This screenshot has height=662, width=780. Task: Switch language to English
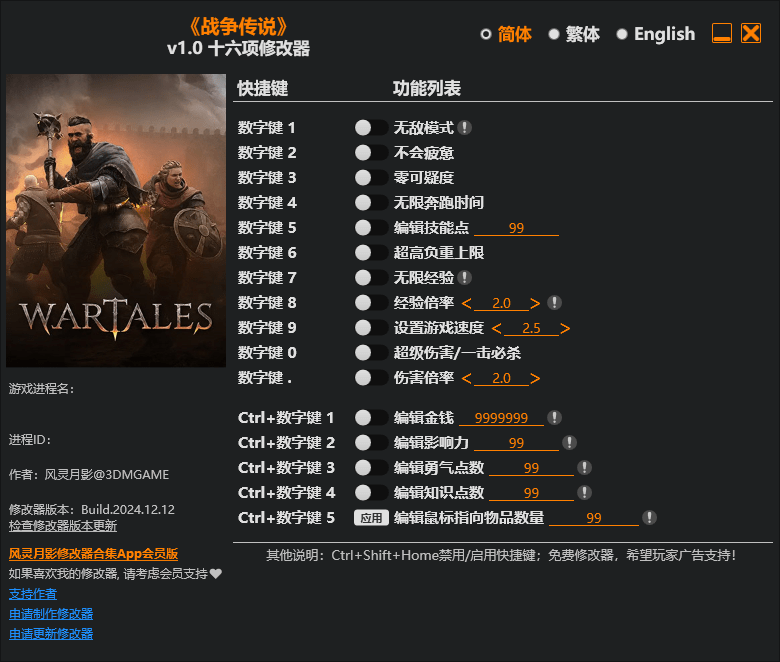(x=656, y=34)
